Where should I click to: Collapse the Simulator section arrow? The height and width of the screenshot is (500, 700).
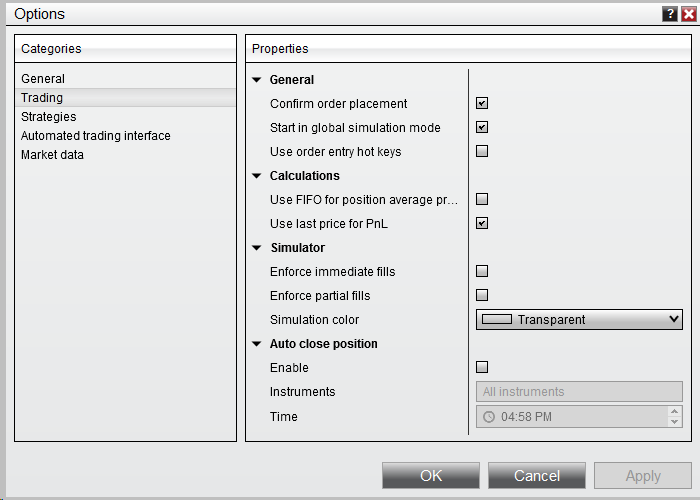pos(257,248)
